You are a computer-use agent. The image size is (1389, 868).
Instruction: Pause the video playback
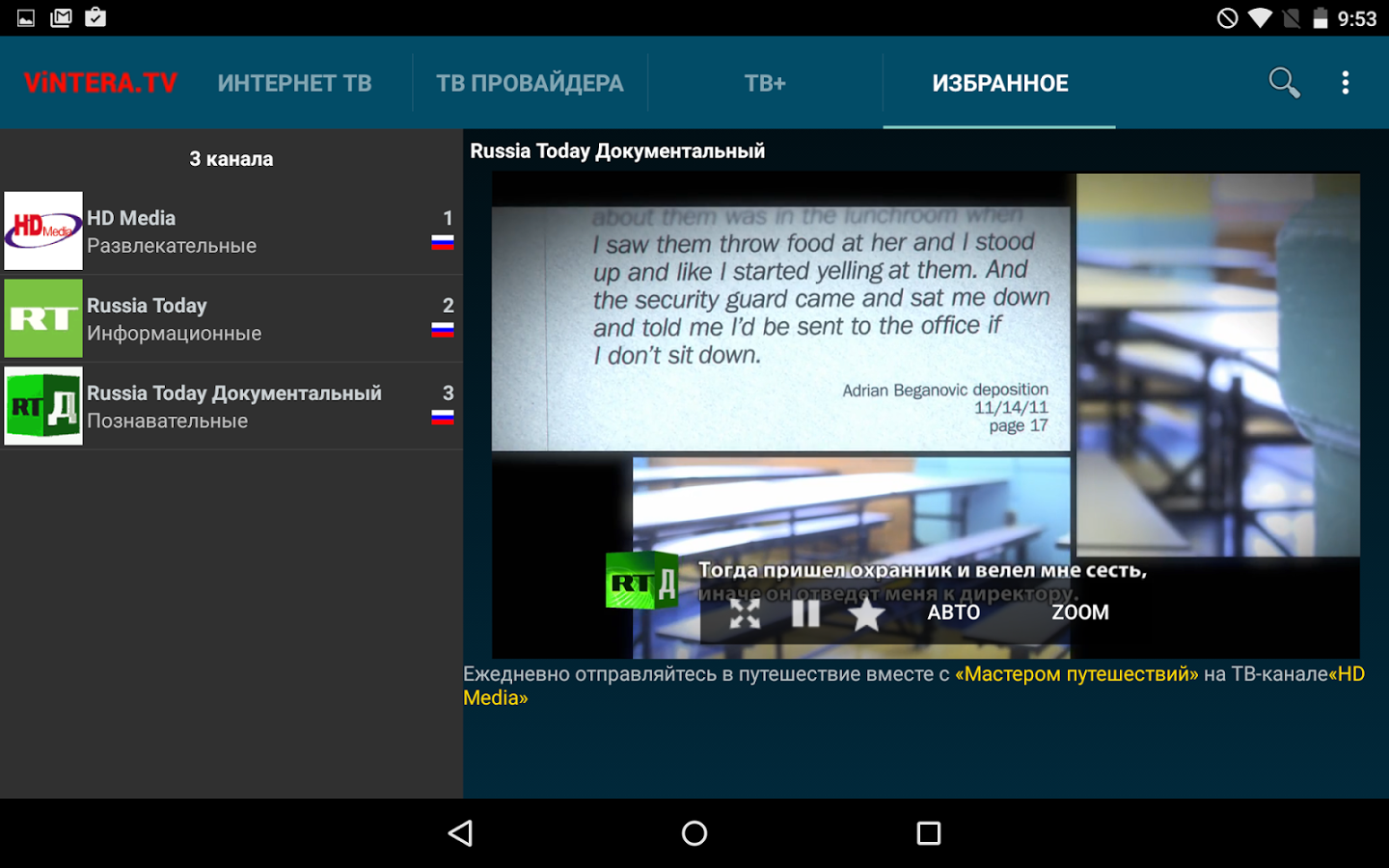coord(805,613)
